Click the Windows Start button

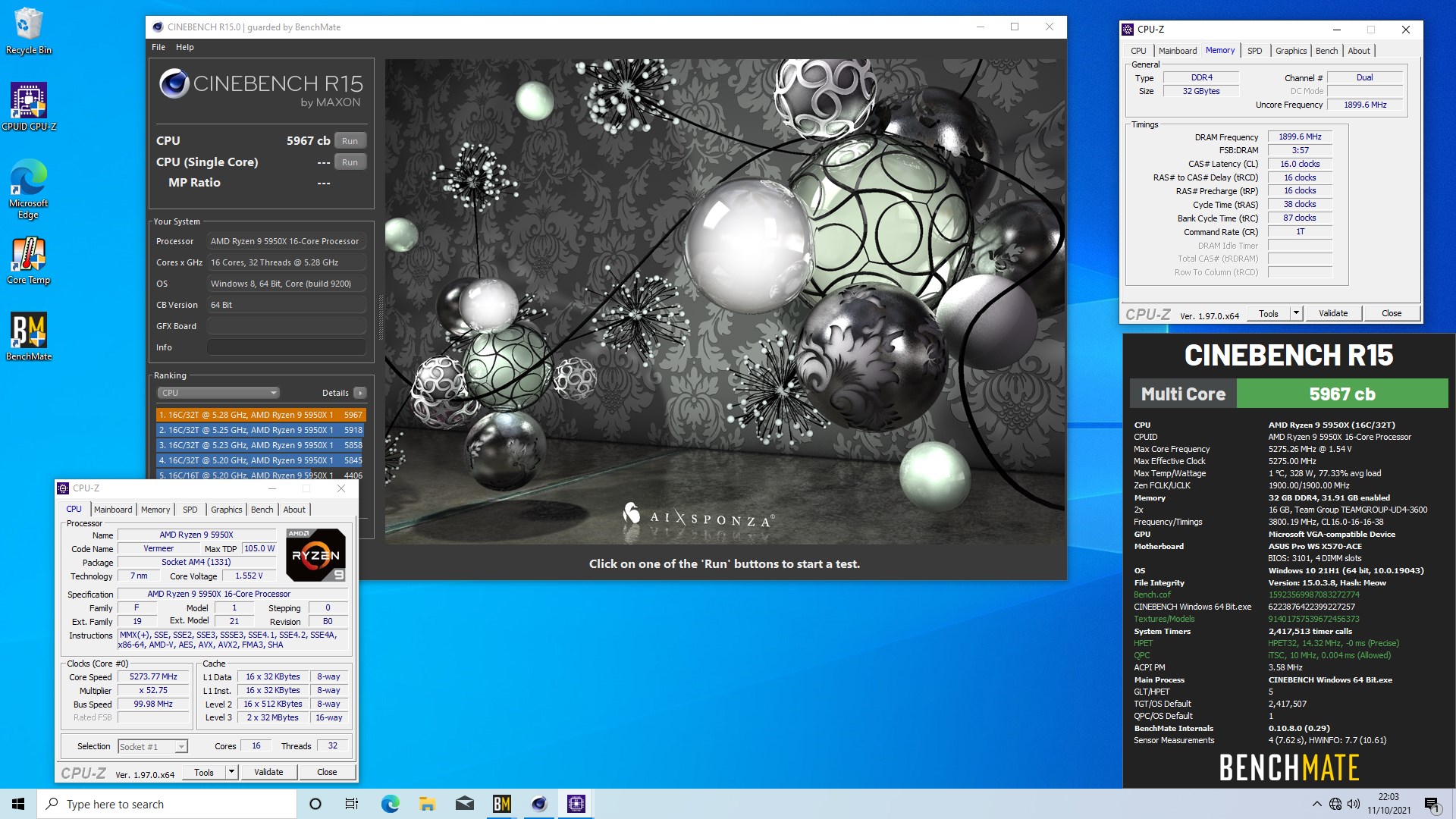(18, 804)
